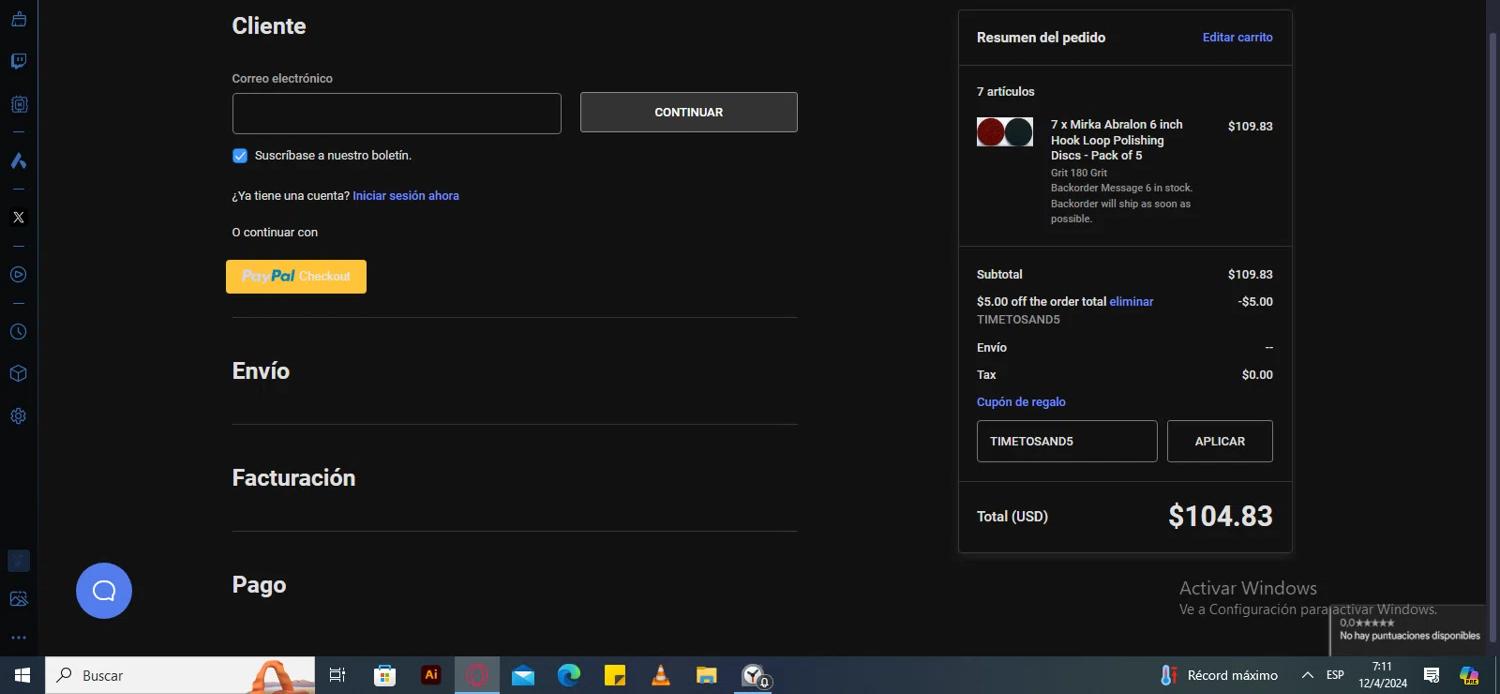Click the Iniciar sesión ahora link
The height and width of the screenshot is (694, 1500).
tap(406, 196)
